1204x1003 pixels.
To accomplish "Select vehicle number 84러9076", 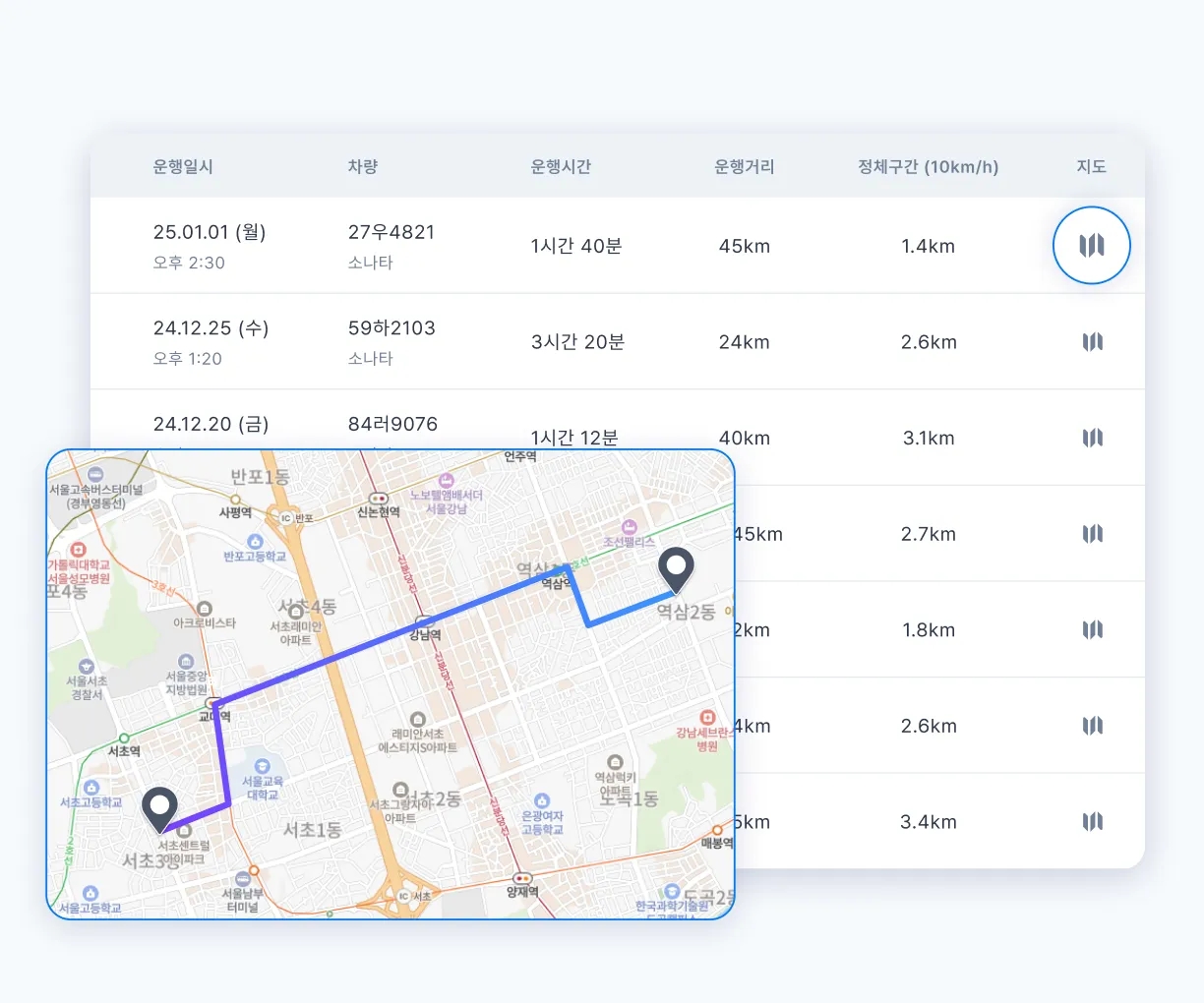I will click(x=392, y=424).
